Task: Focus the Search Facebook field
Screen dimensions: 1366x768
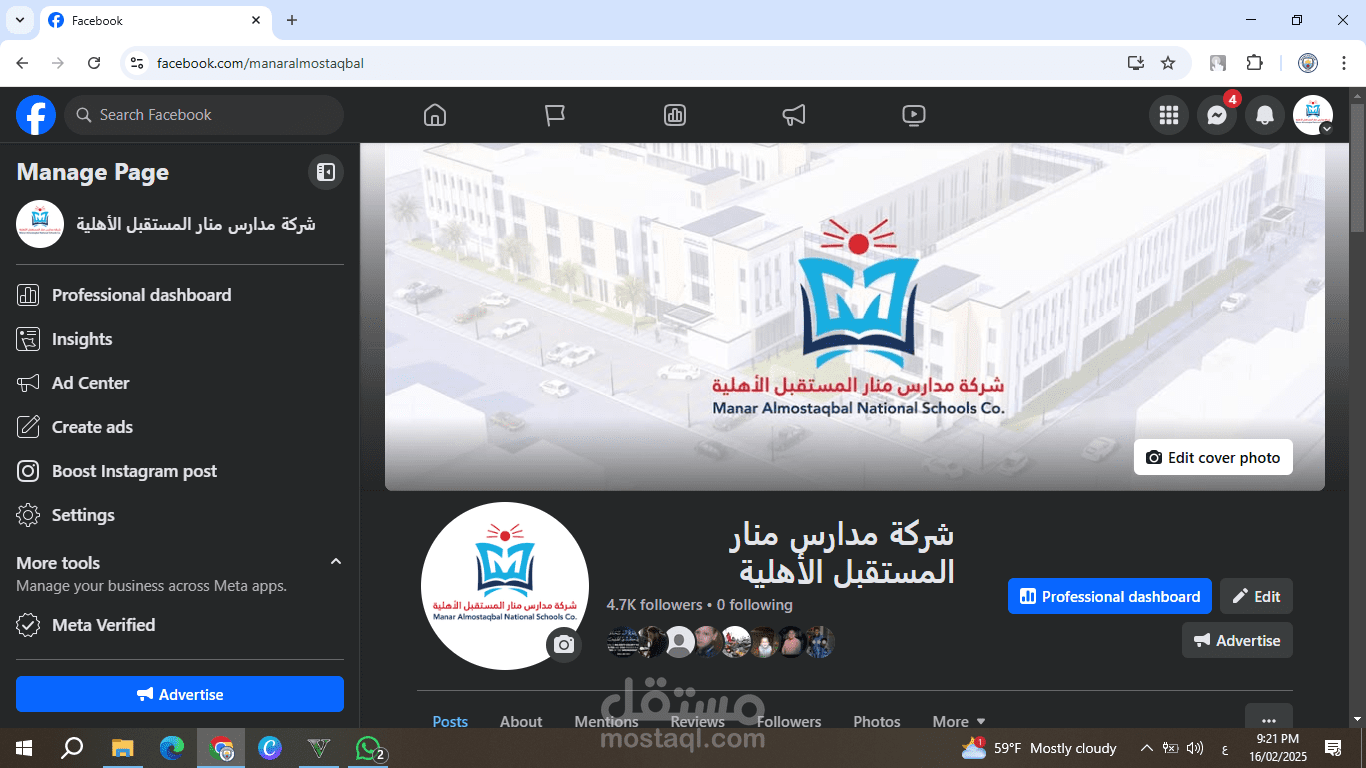Action: coord(204,115)
